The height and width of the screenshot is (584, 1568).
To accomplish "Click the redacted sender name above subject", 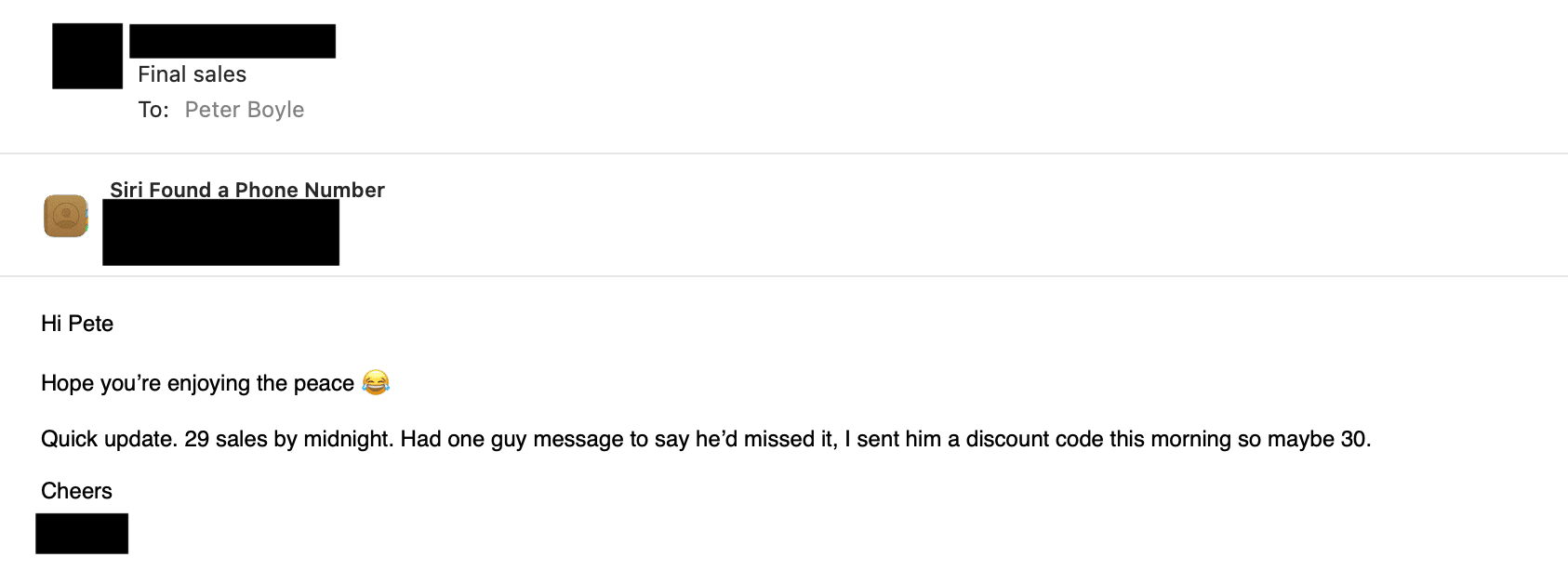I will 233,41.
